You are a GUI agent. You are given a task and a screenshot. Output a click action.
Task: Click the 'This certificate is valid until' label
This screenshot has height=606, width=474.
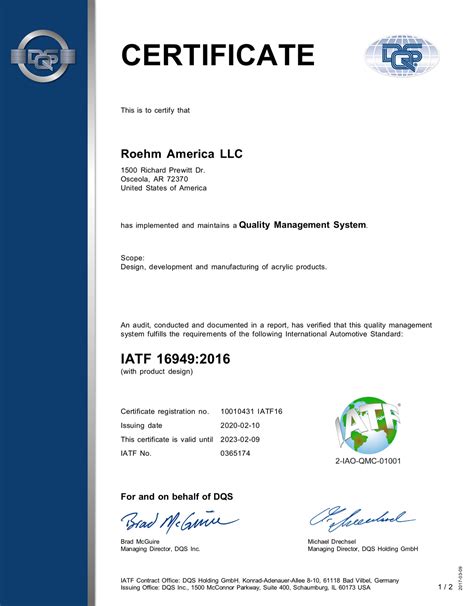tap(167, 439)
